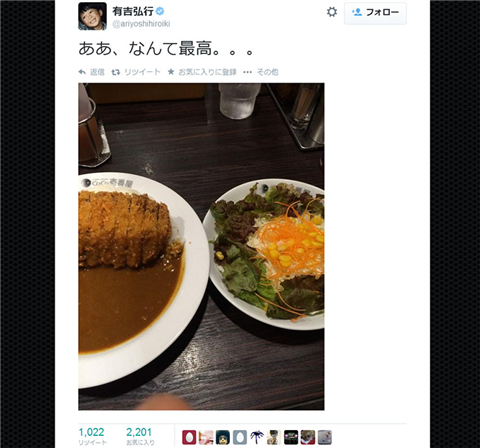480x448 pixels.
Task: Click the retweet arrows icon
Action: coord(116,72)
